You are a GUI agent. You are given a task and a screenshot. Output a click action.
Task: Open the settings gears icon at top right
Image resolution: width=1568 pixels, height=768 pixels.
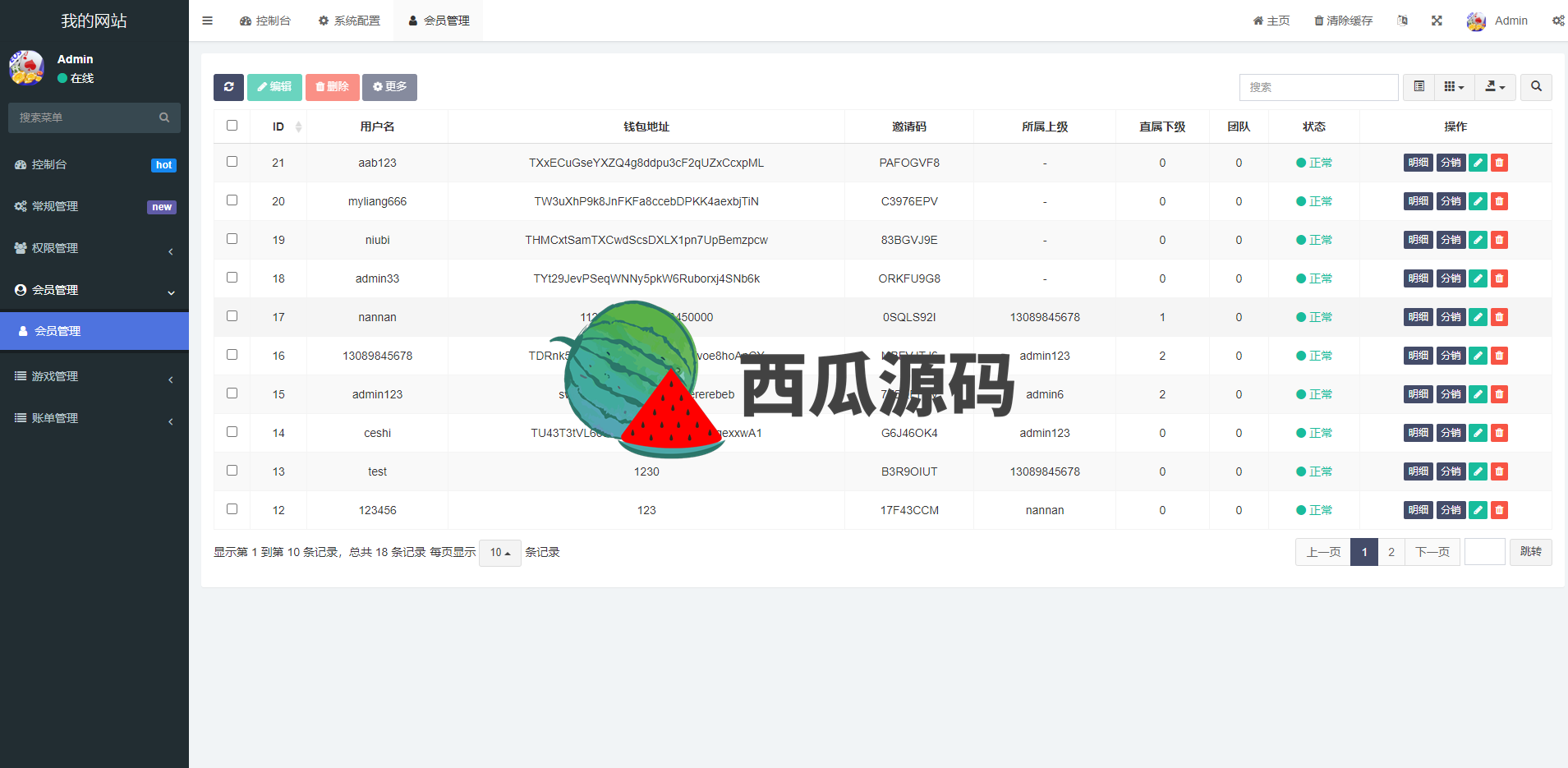(1557, 21)
